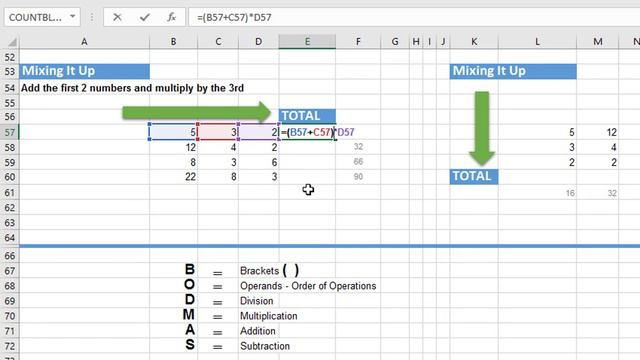Click cell C57 containing 3

(218, 132)
